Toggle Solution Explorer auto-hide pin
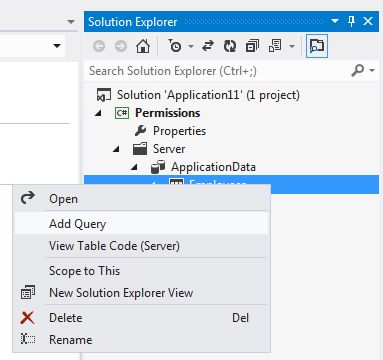This screenshot has width=383, height=360. coord(351,21)
